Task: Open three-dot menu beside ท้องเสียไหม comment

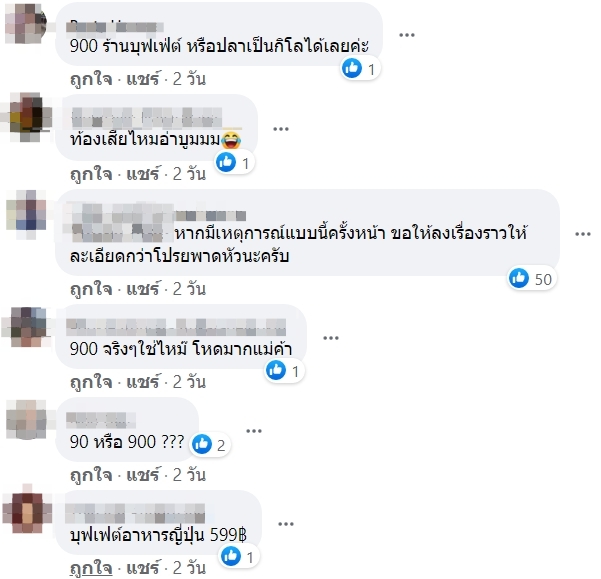Action: [x=281, y=129]
